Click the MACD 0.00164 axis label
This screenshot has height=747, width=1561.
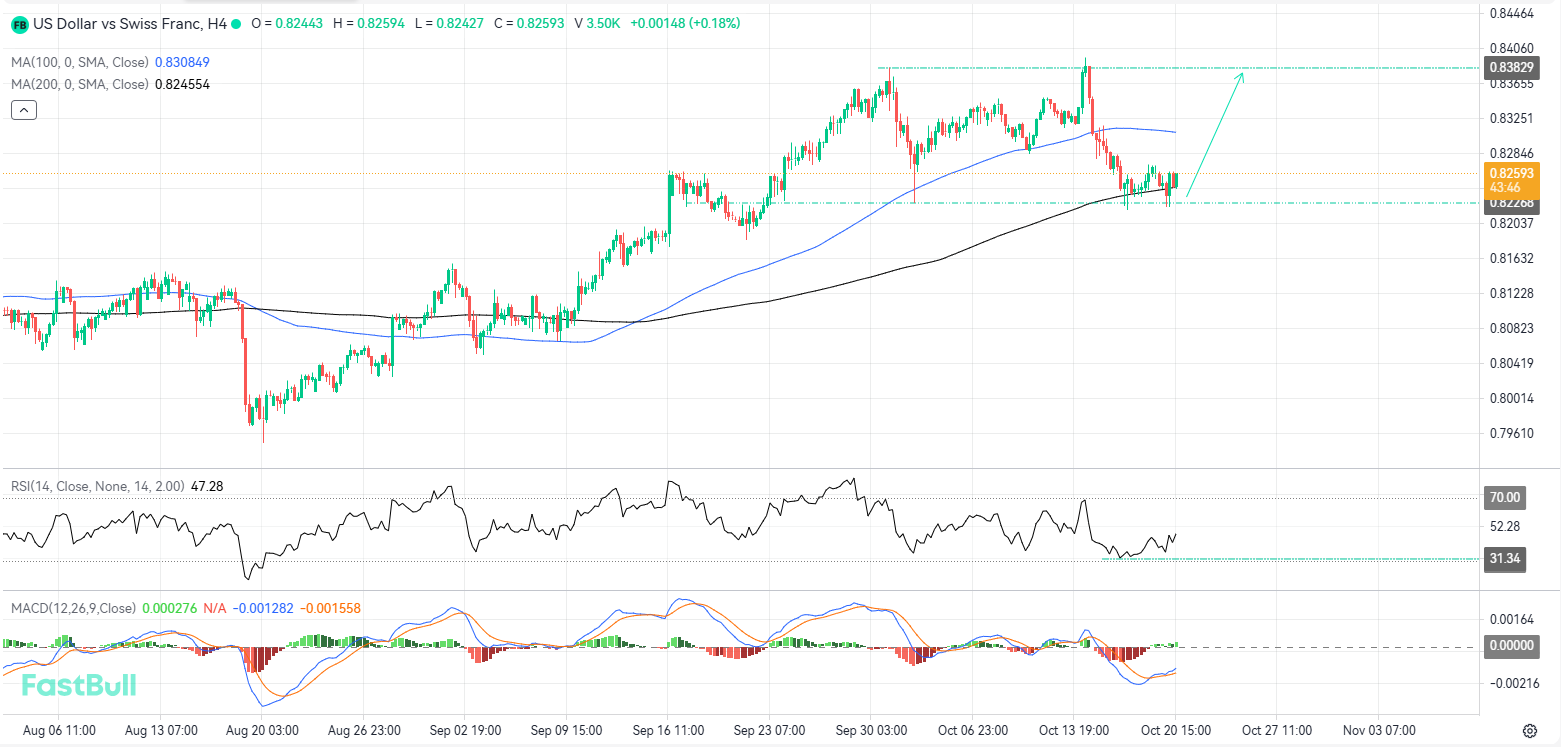[x=1511, y=620]
